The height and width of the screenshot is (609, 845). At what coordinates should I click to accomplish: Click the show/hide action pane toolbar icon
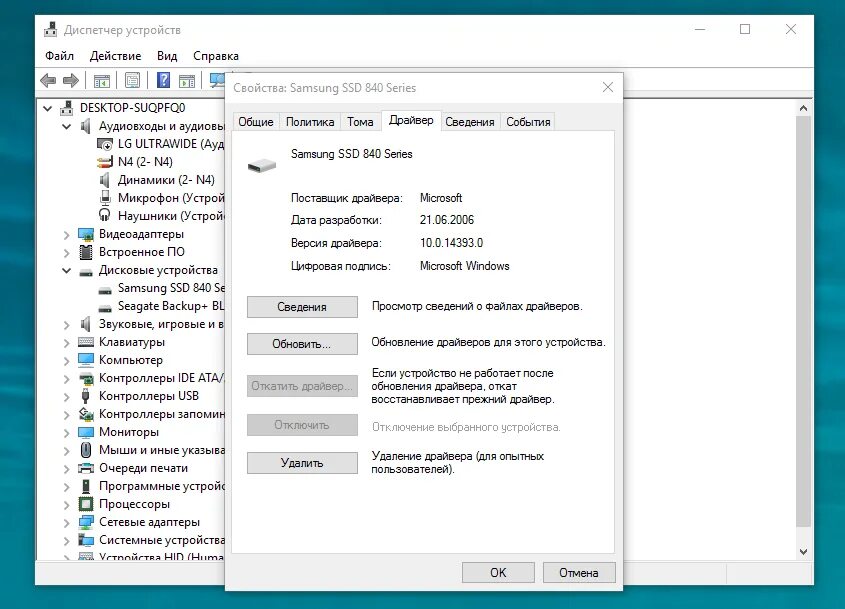click(x=187, y=81)
